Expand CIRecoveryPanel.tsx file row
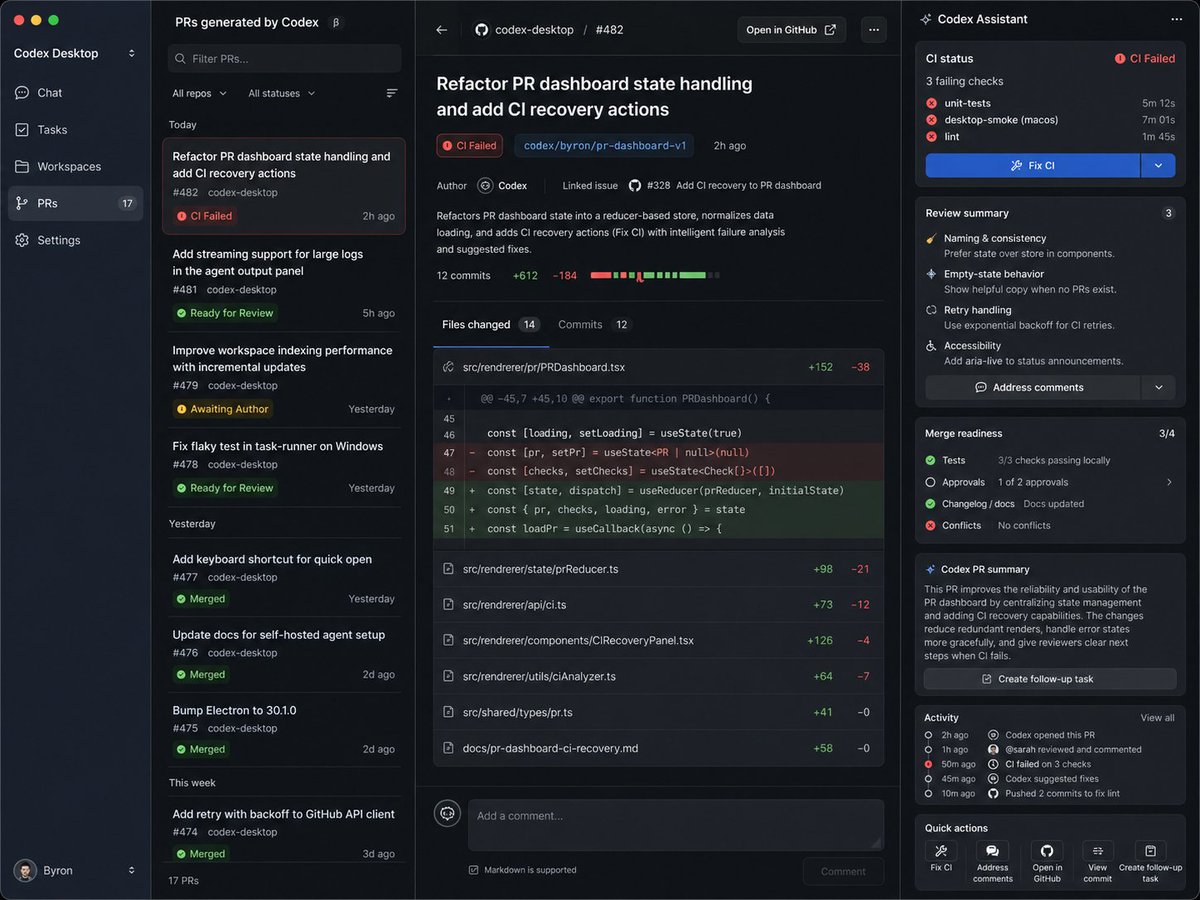1200x900 pixels. pyautogui.click(x=658, y=640)
